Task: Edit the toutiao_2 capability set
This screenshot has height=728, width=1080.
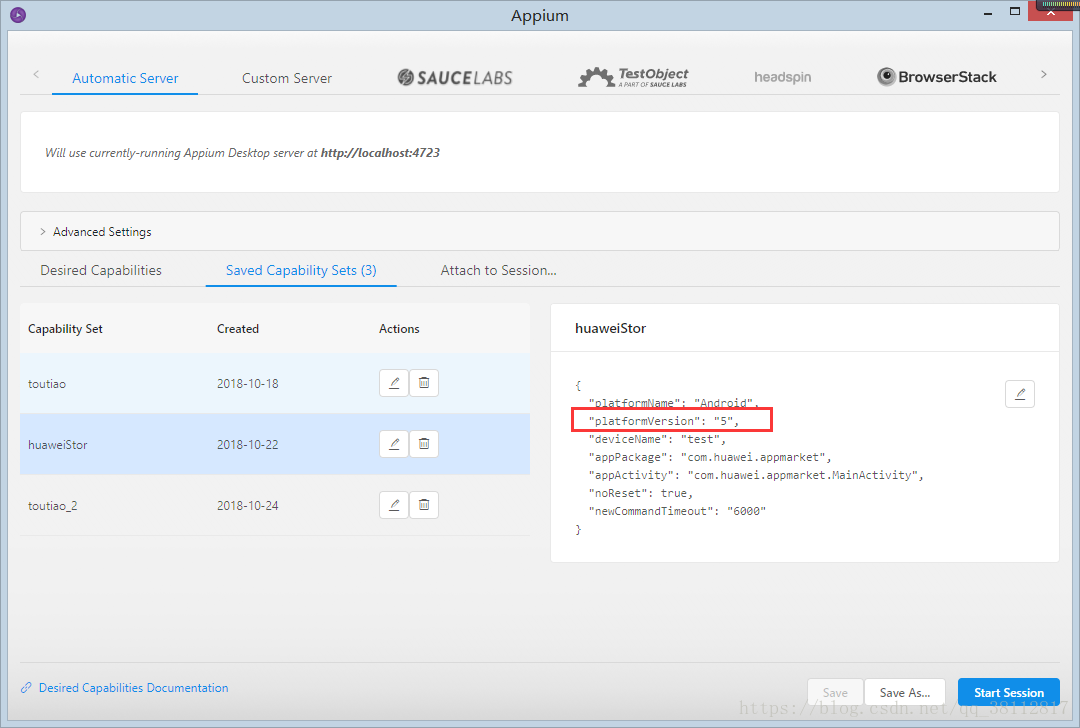Action: [x=393, y=505]
